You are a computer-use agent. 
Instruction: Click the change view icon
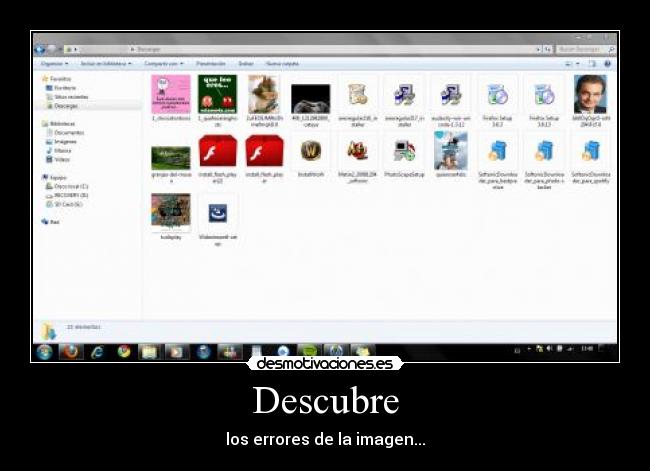(568, 64)
